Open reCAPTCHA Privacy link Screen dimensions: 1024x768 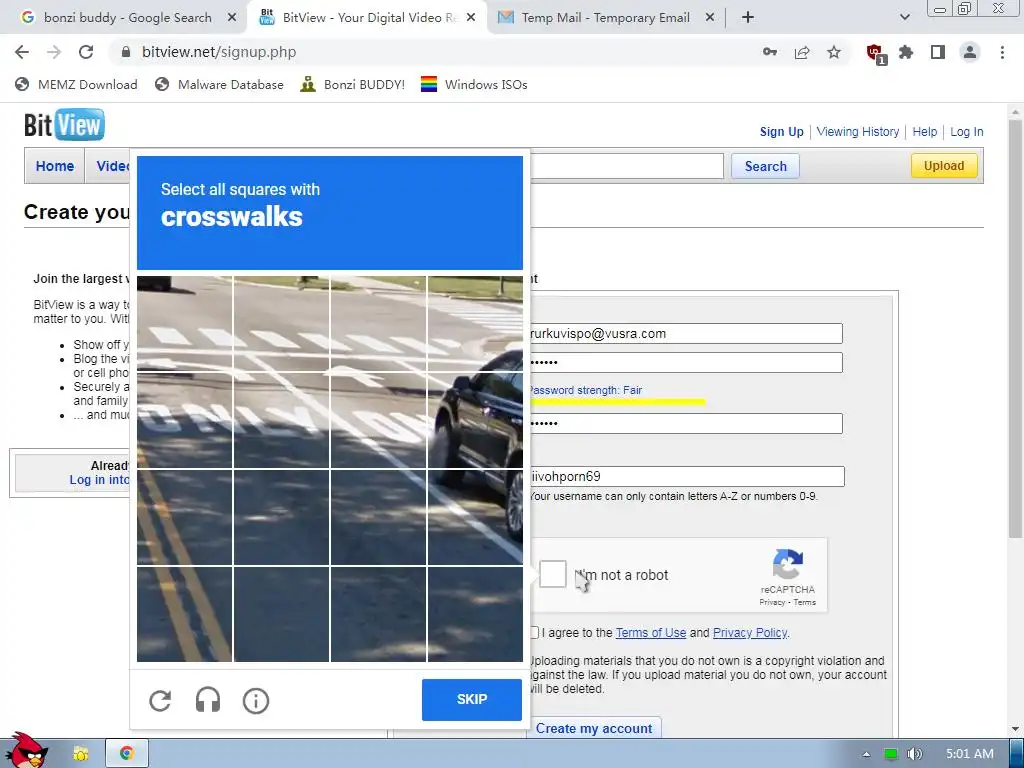771,602
